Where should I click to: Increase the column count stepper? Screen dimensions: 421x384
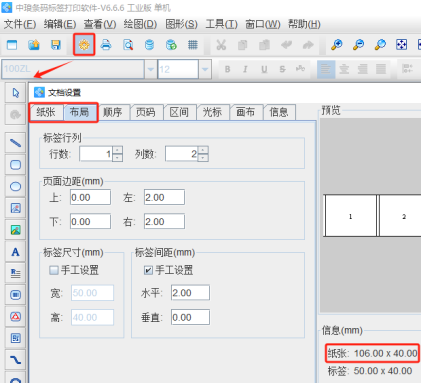(x=203, y=150)
